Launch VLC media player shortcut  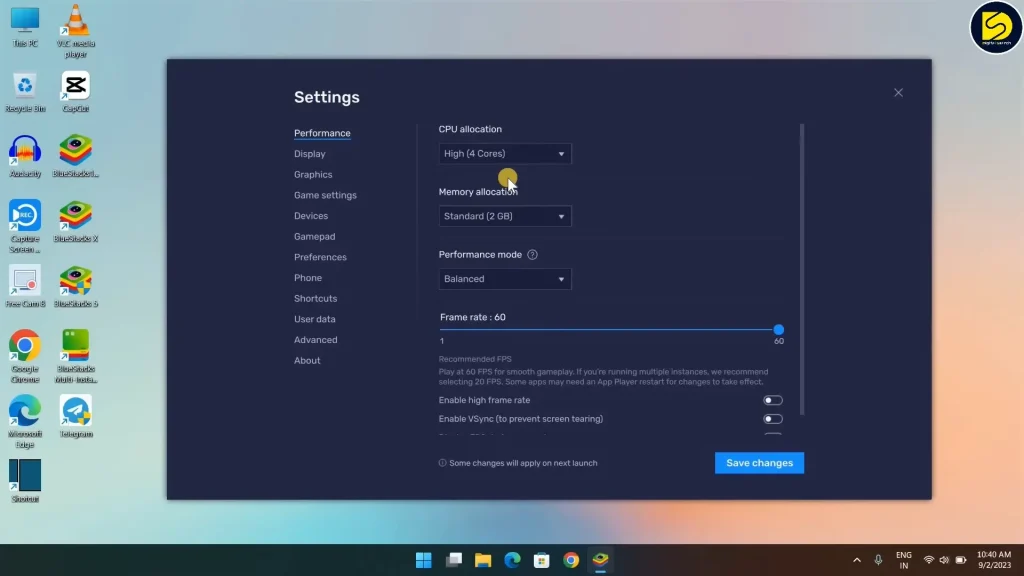point(75,22)
